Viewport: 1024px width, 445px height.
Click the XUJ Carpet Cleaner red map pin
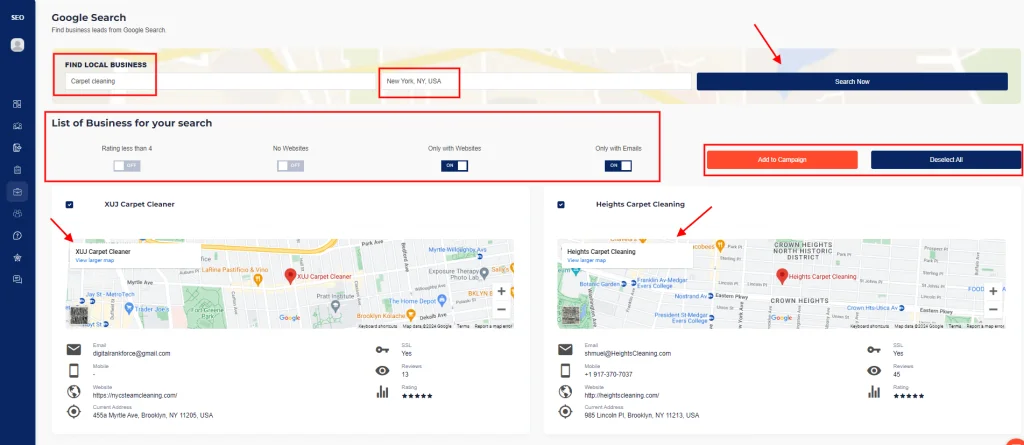pos(290,275)
